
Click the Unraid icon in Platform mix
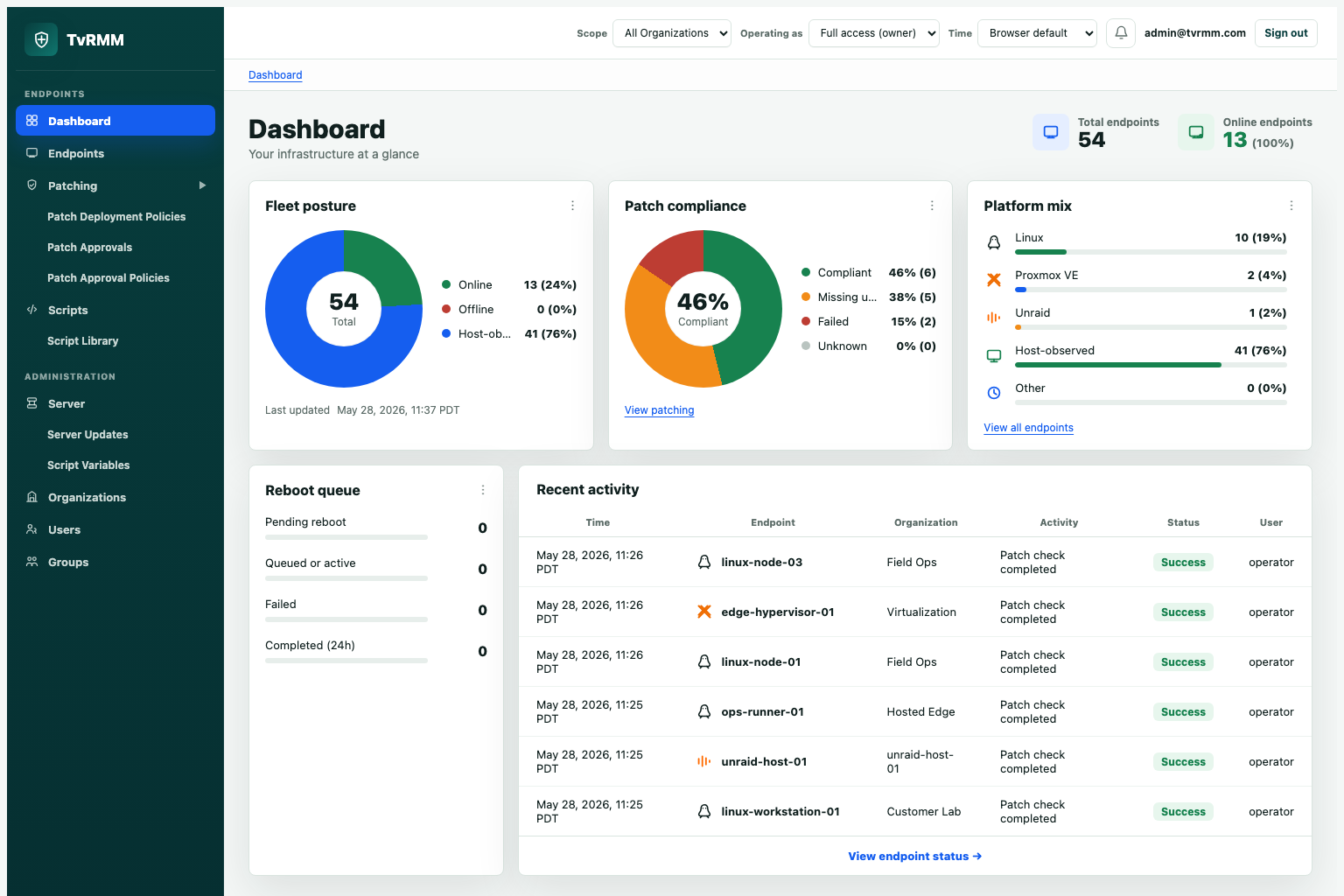(x=994, y=318)
